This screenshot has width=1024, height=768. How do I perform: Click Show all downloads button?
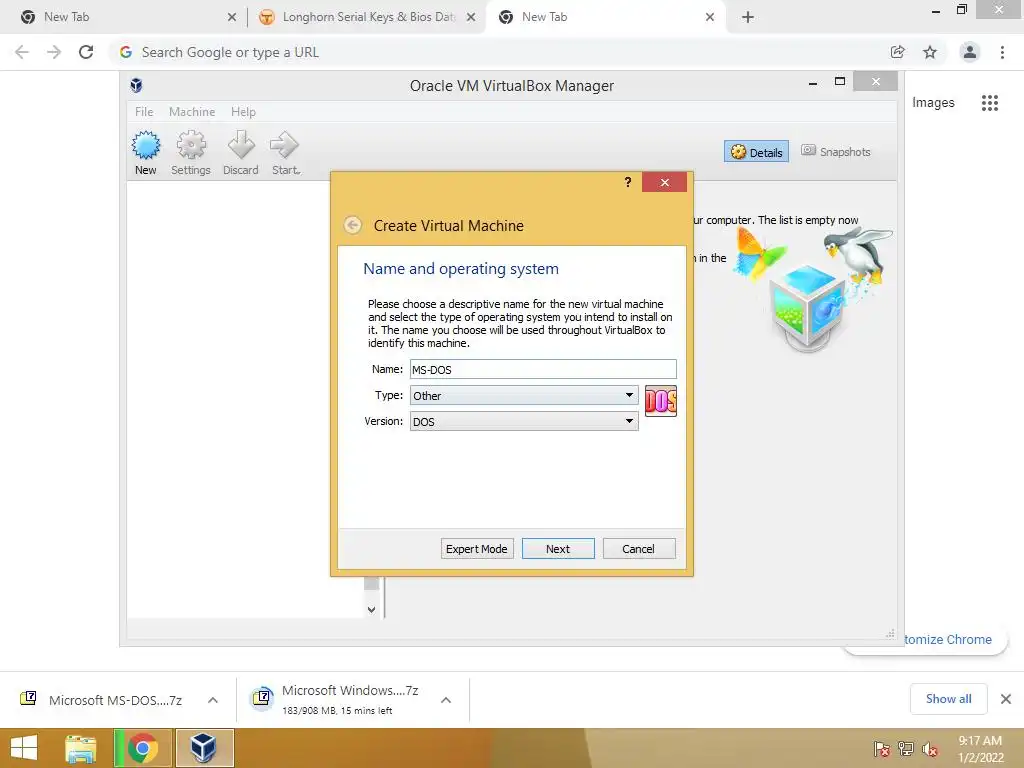948,699
